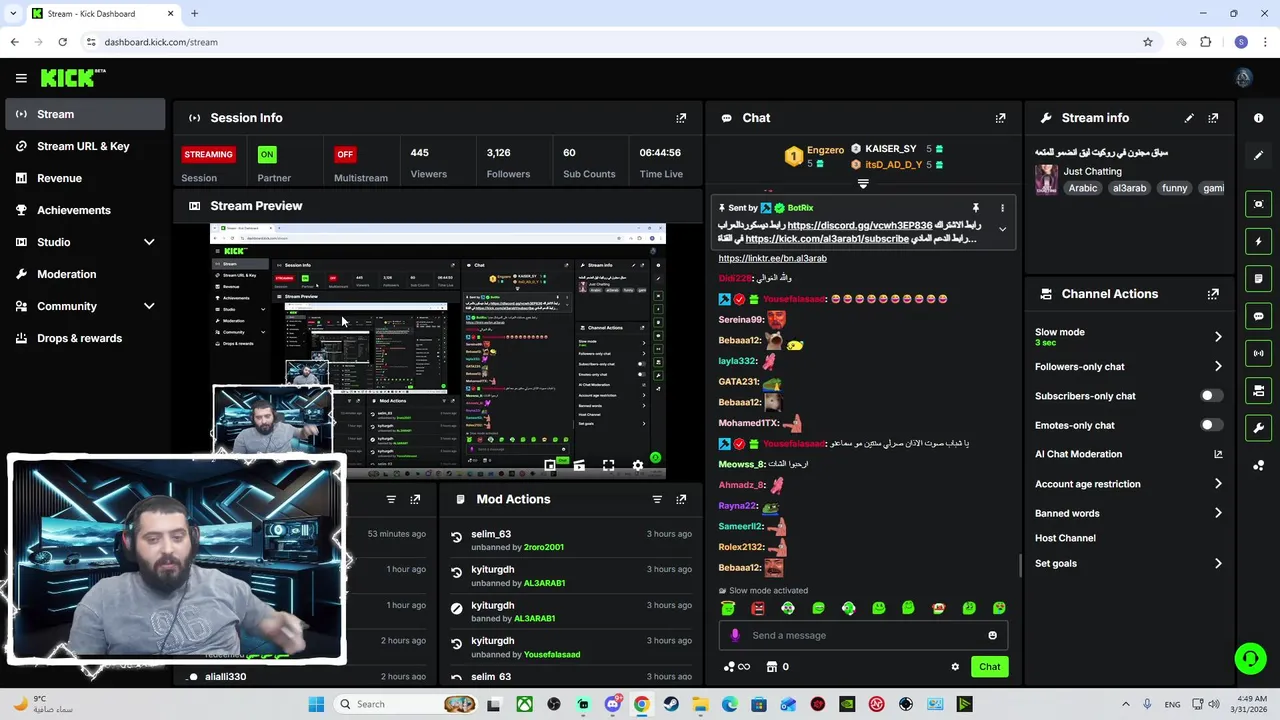Toggle the lightning bolt widget in right sidebar
The image size is (1280, 720).
pos(1258,241)
